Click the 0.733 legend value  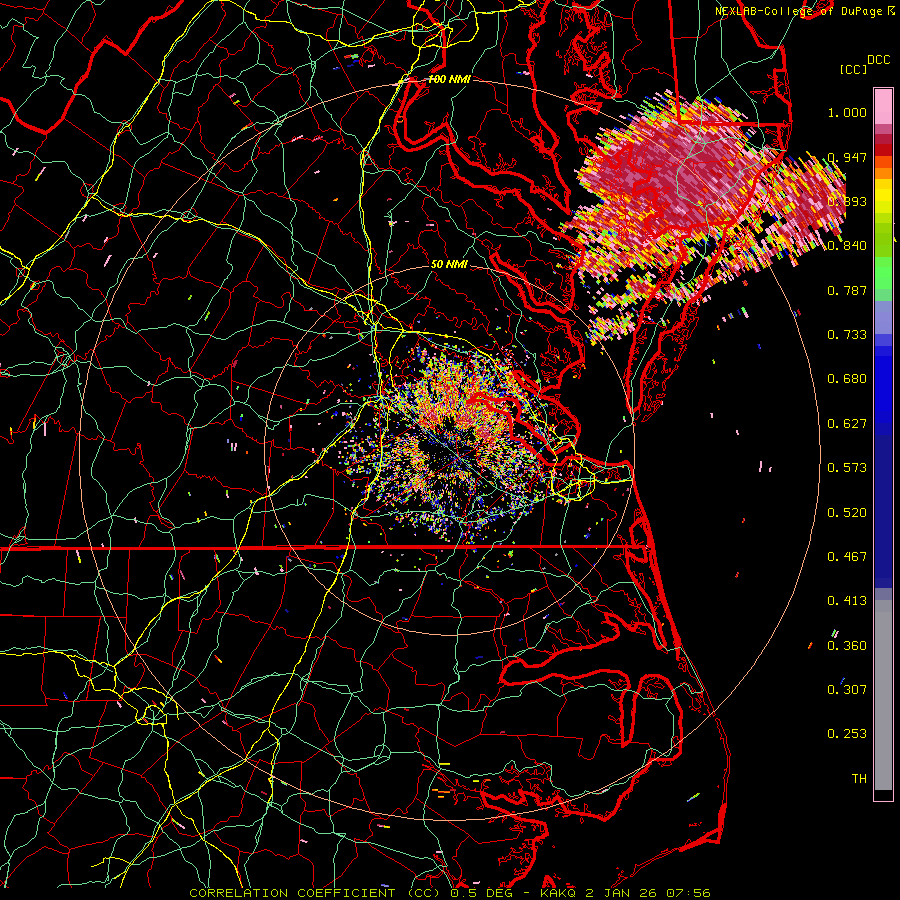coord(847,335)
